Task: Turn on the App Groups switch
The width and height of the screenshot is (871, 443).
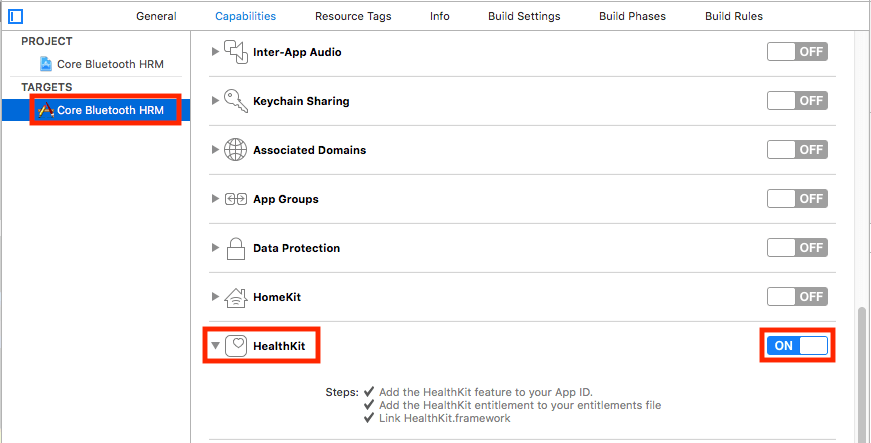Action: click(797, 199)
